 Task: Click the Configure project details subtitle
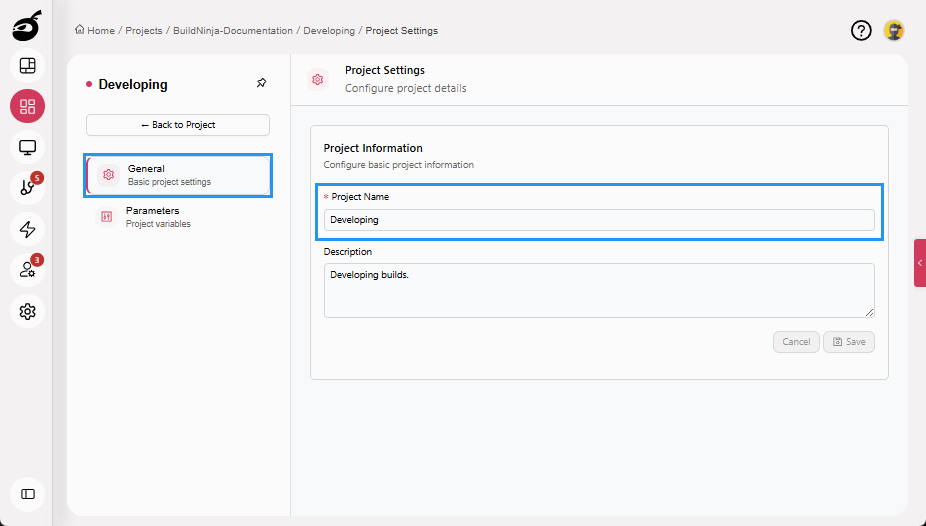406,88
